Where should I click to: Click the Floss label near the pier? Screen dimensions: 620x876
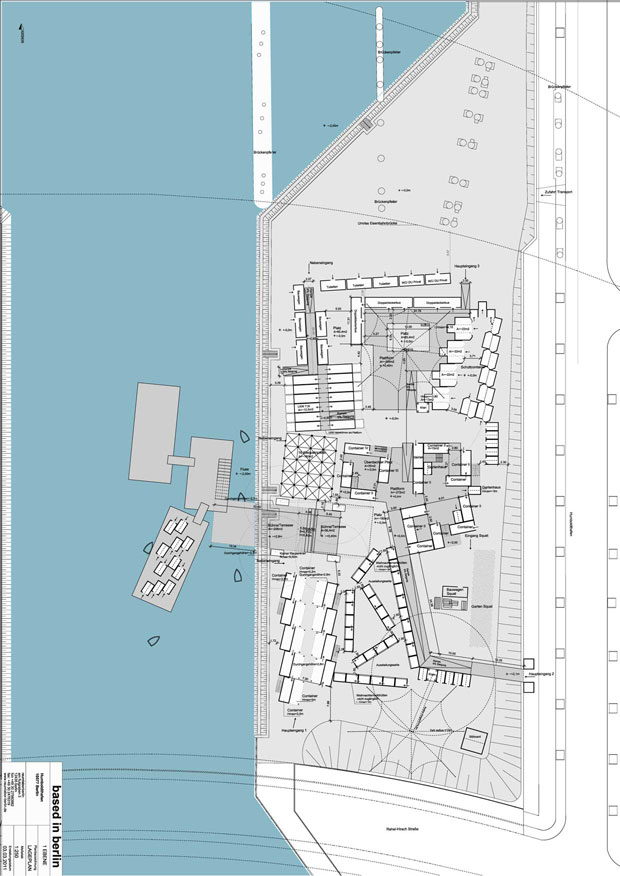pos(243,469)
